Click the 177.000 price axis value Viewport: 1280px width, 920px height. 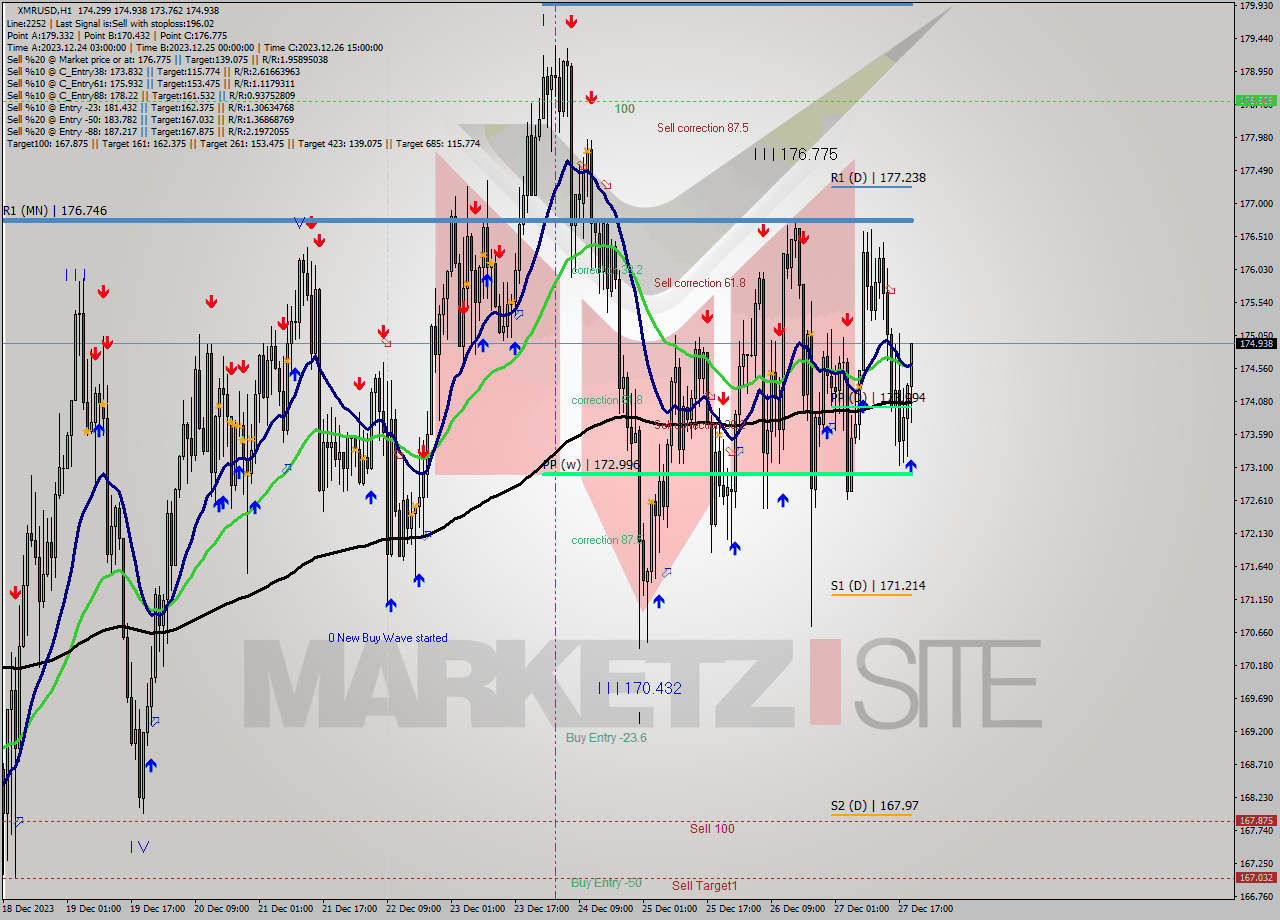click(x=1256, y=204)
